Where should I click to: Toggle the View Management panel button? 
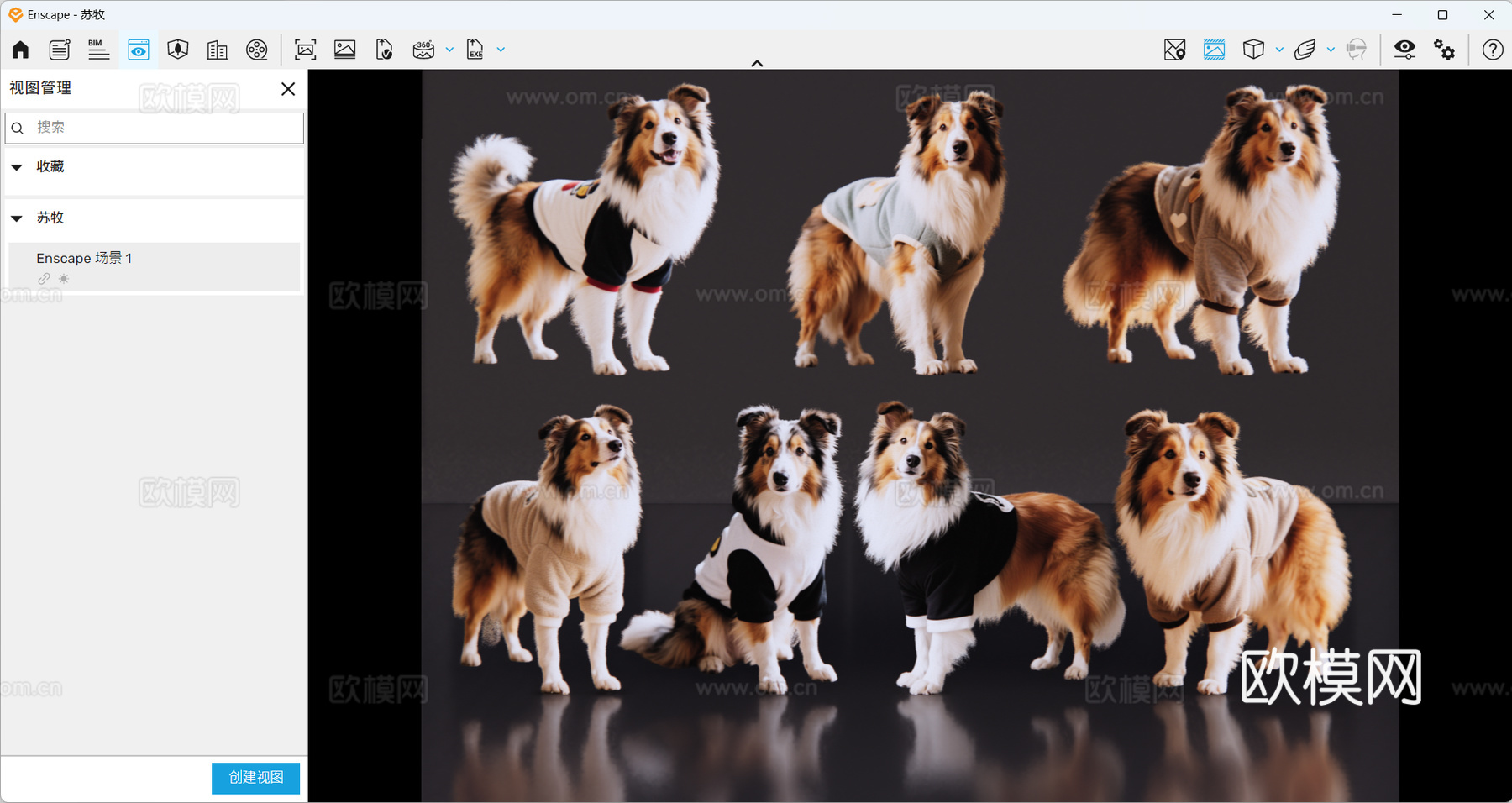tap(139, 50)
